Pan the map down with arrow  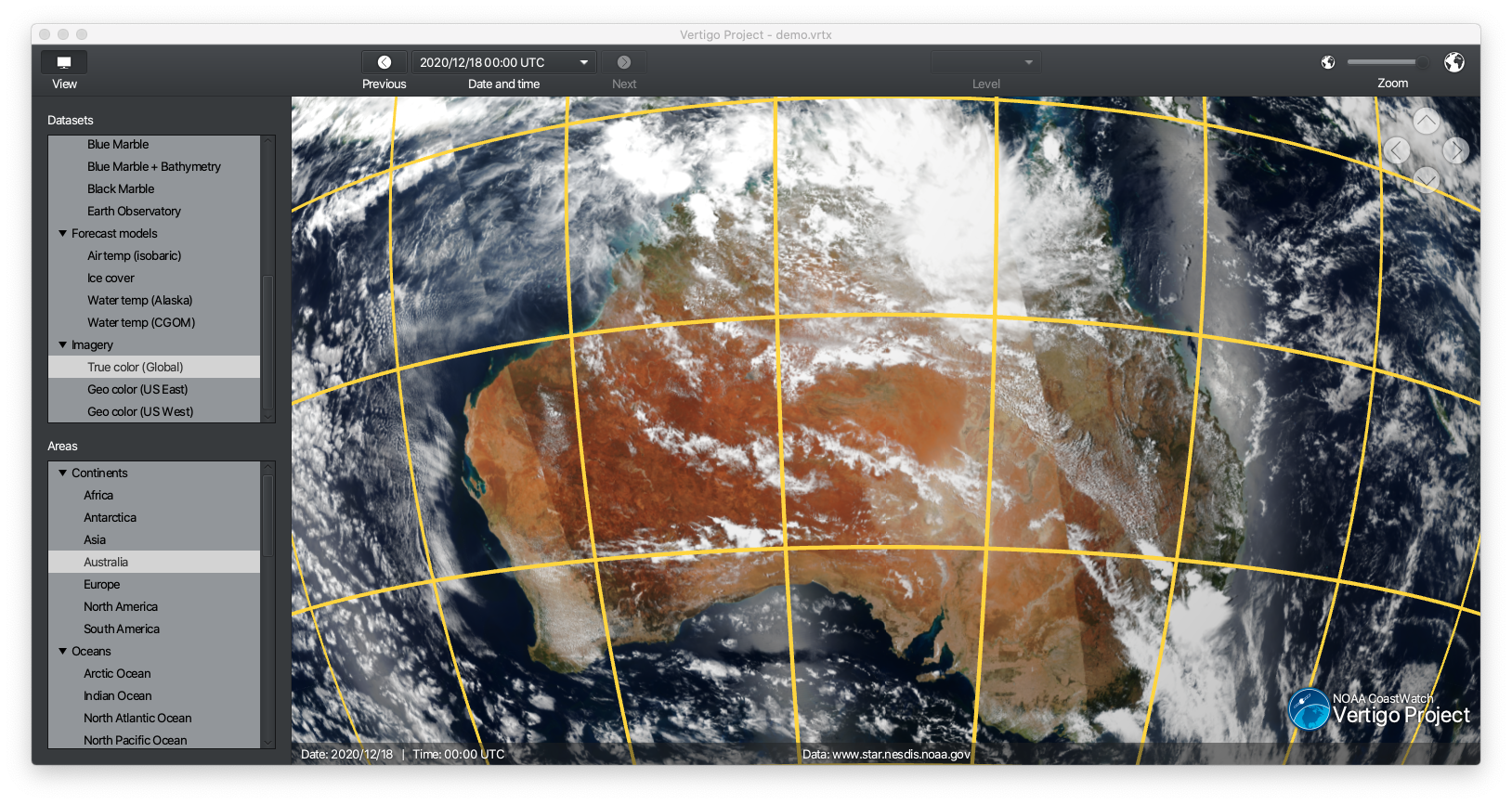point(1426,178)
